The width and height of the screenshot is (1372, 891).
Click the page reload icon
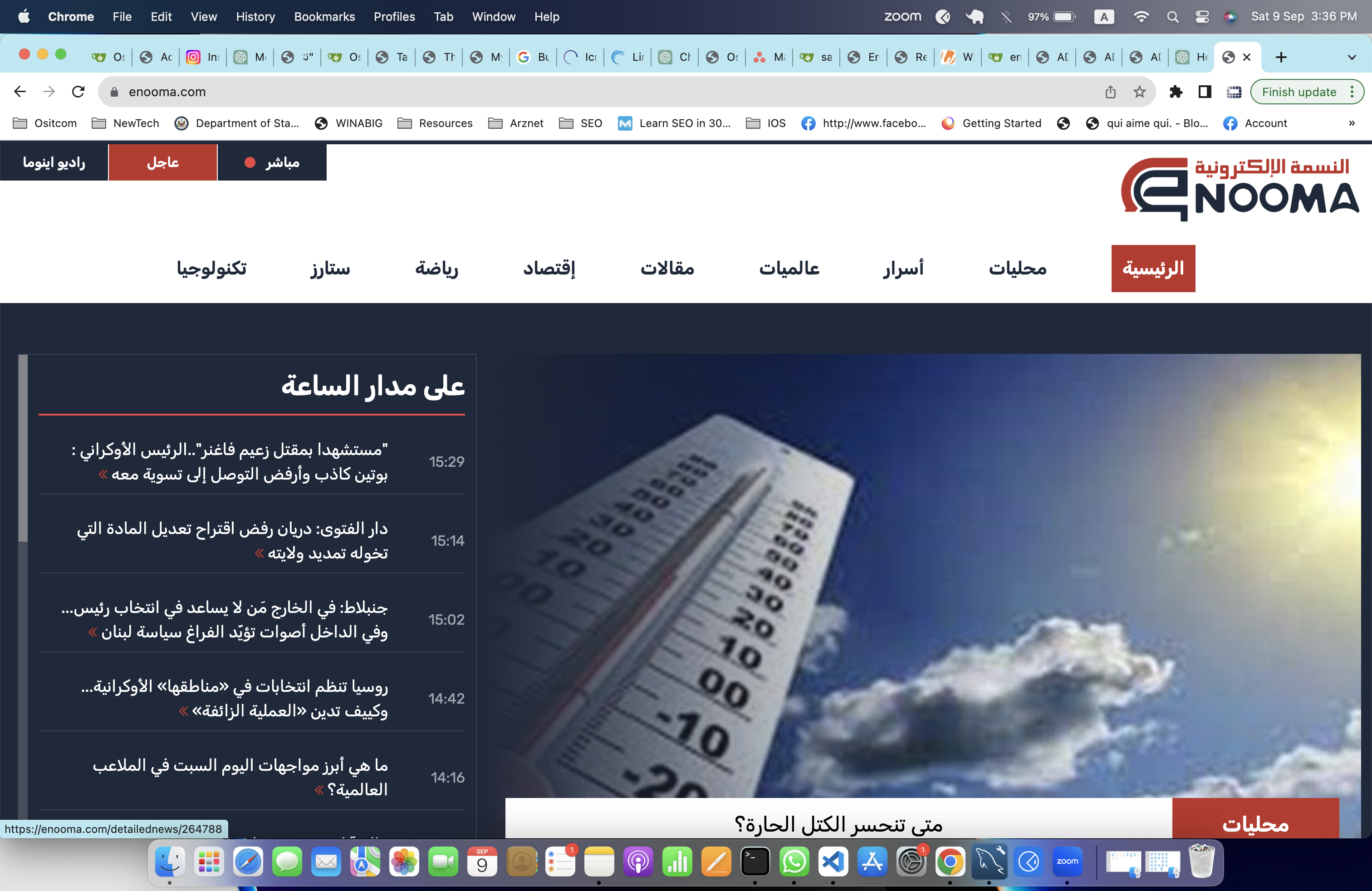[78, 92]
